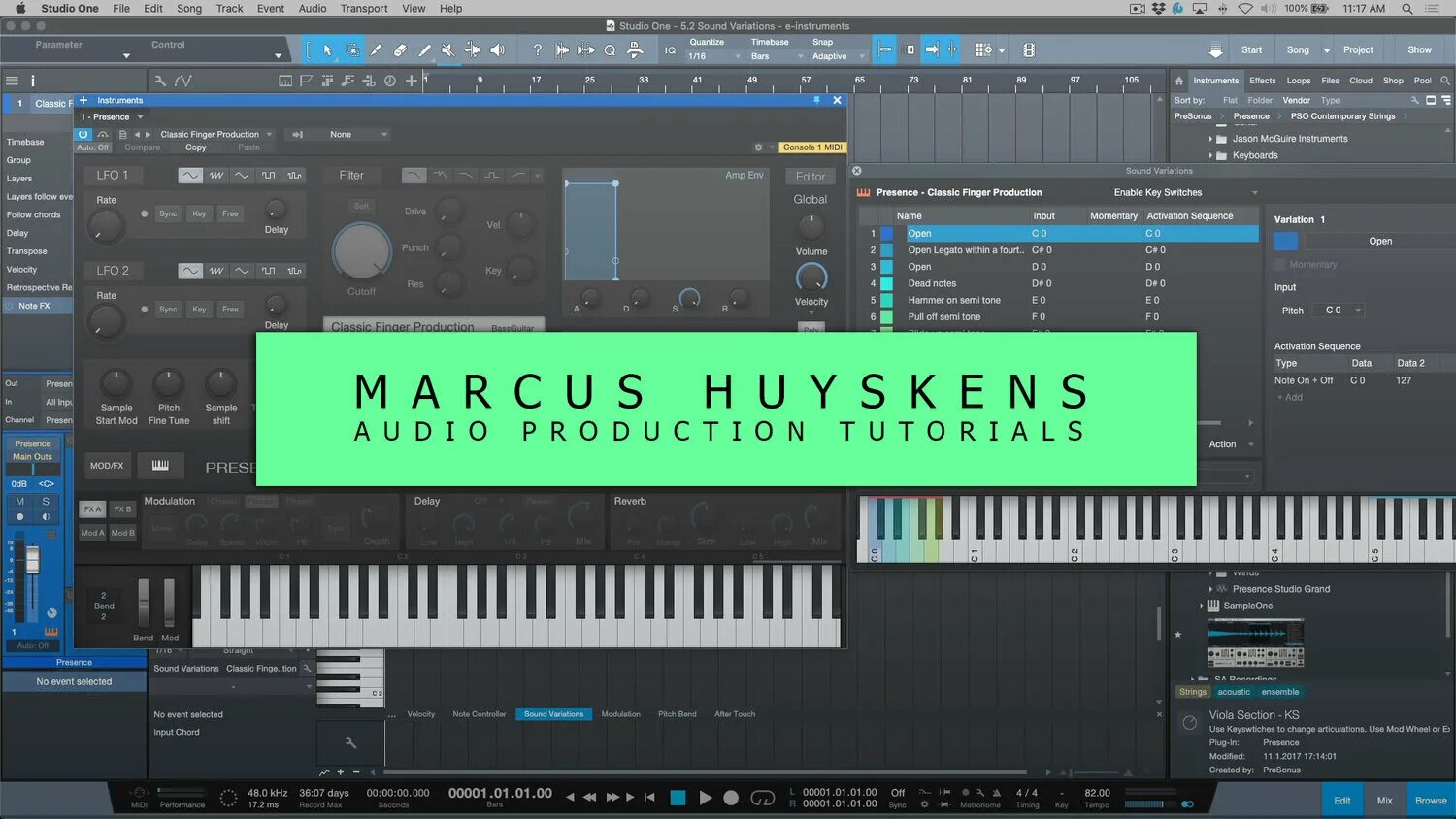Click the browser home icon
This screenshot has height=819, width=1456.
[1178, 81]
